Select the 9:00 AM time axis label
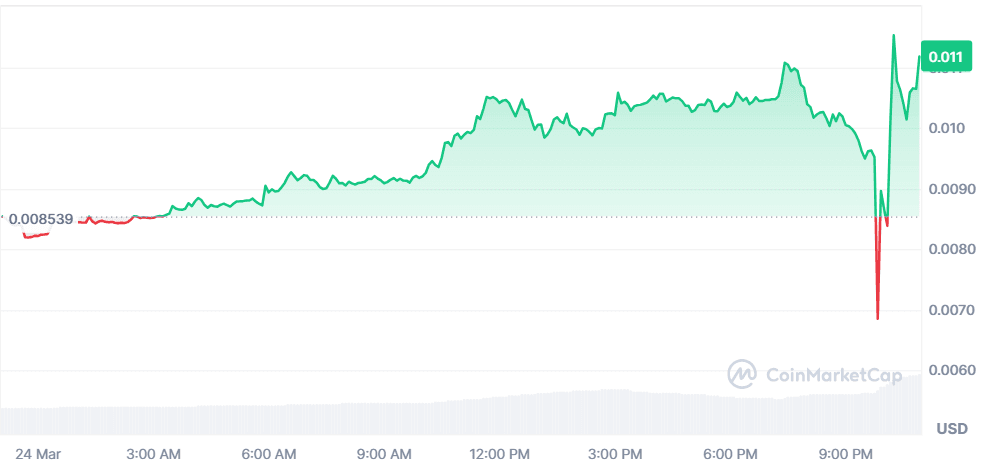Image resolution: width=986 pixels, height=466 pixels. point(384,455)
